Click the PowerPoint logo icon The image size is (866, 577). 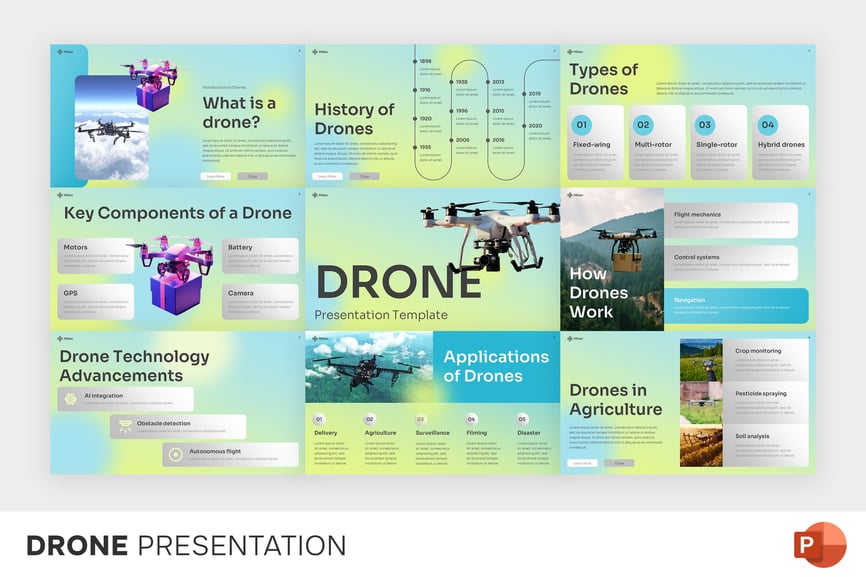coord(819,545)
